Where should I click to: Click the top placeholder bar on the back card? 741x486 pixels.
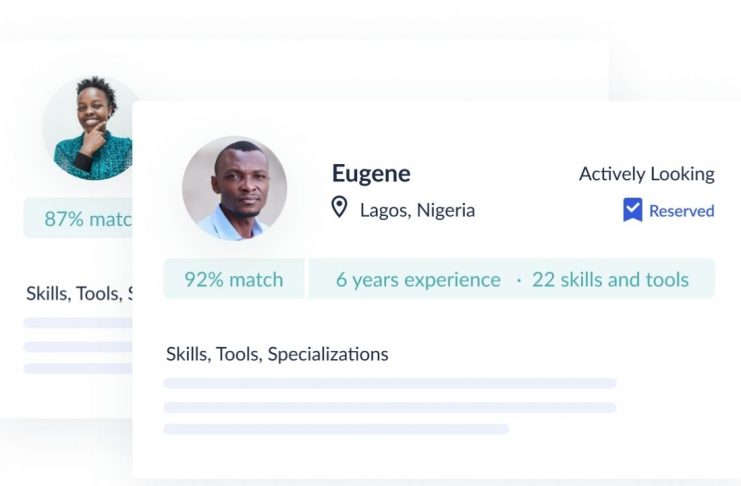coord(78,323)
